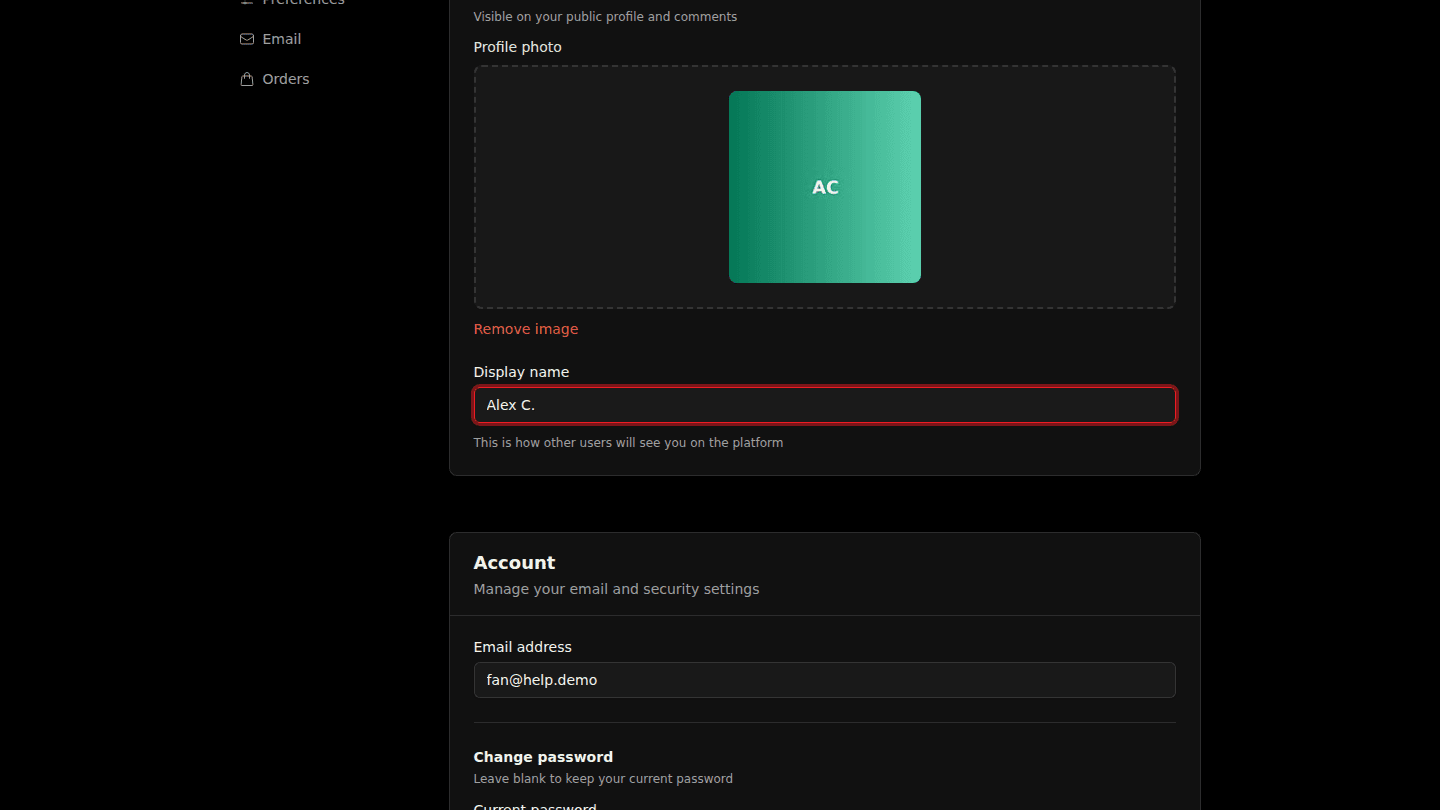1440x810 pixels.
Task: Click the Display name label
Action: pos(521,372)
